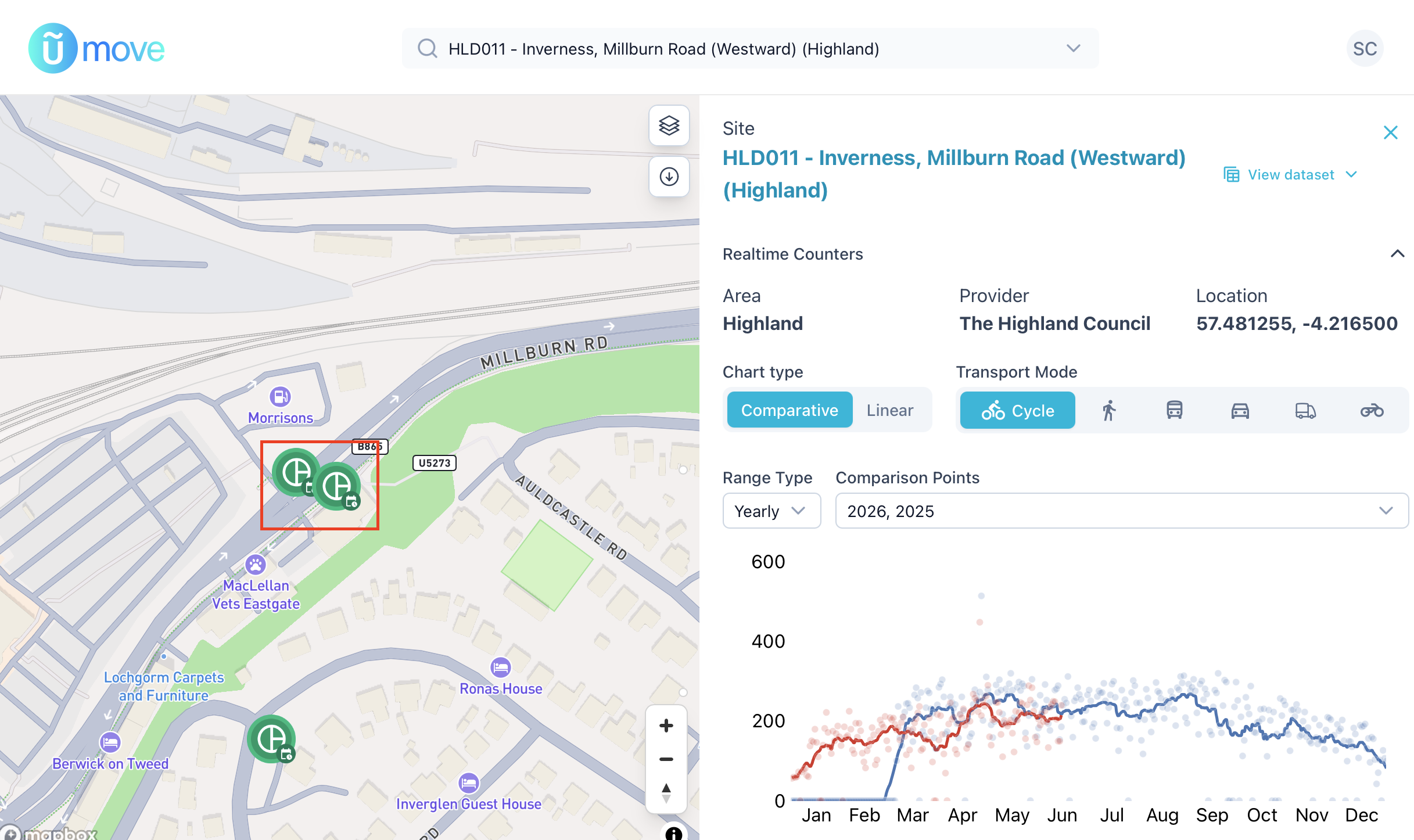Click the MacLellan Vets map icon
The width and height of the screenshot is (1414, 840).
tap(256, 564)
